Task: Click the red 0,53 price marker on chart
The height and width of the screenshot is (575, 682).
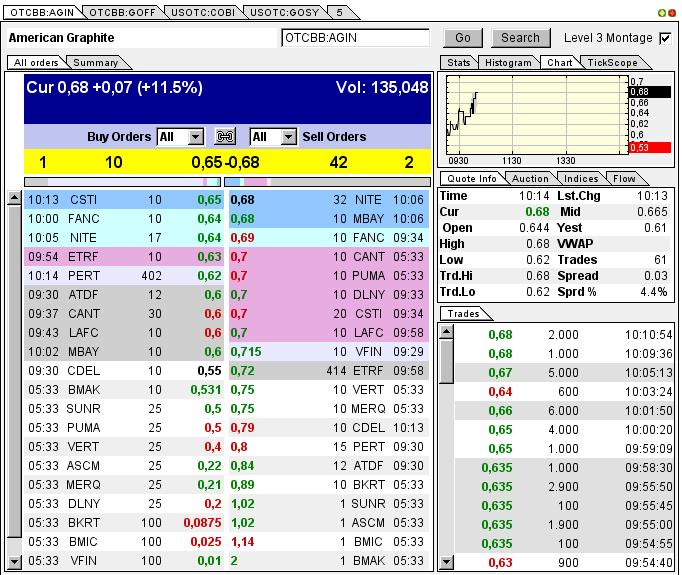Action: tap(640, 147)
